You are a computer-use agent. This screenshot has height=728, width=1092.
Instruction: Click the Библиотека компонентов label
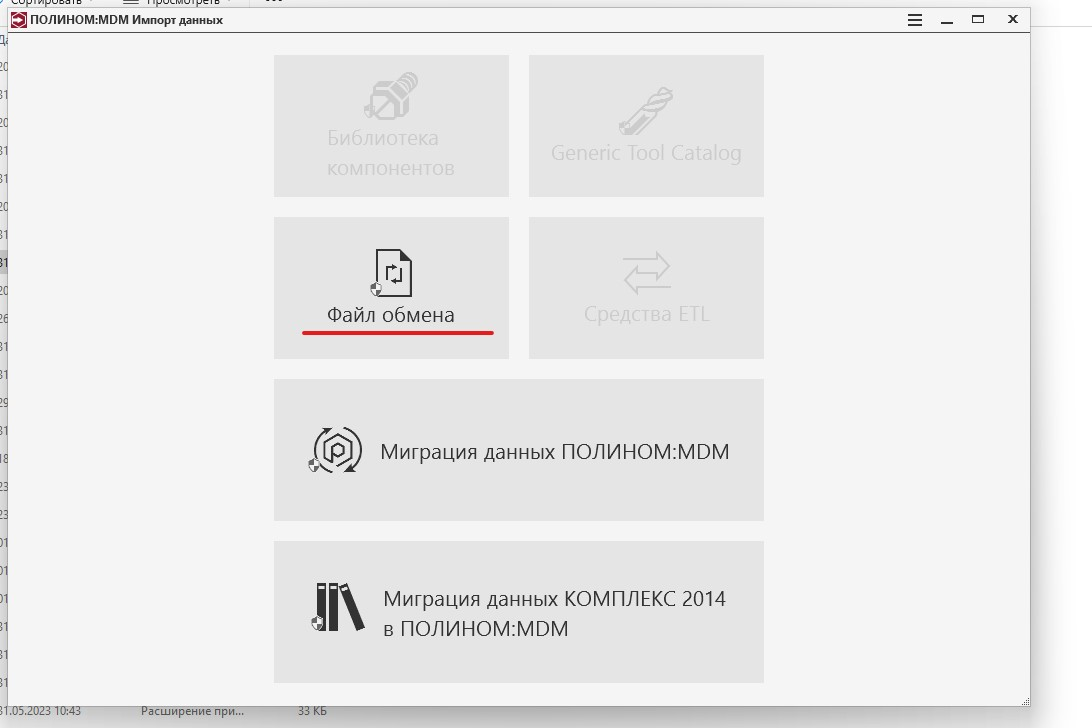pos(391,153)
